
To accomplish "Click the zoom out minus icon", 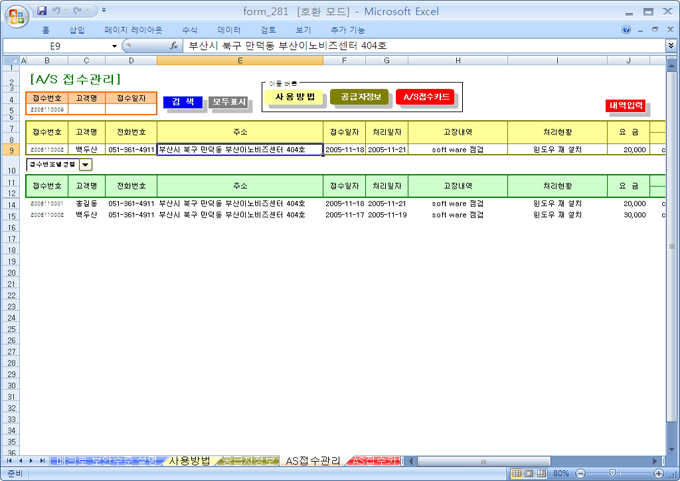I will click(x=582, y=473).
